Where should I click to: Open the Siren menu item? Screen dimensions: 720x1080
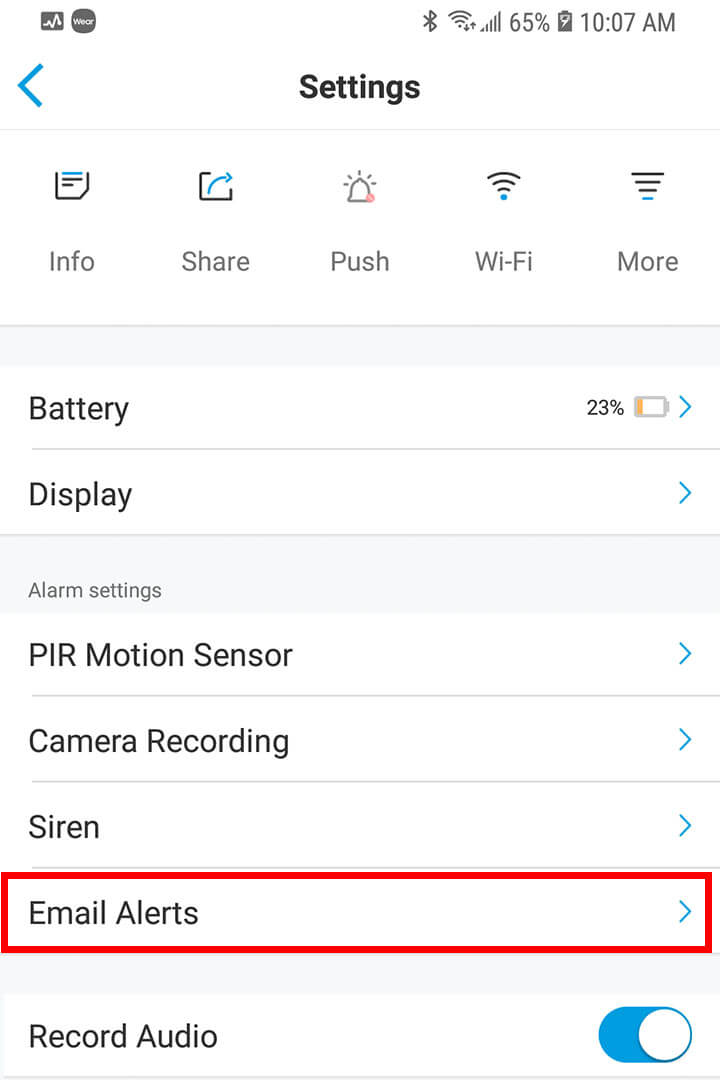[64, 827]
